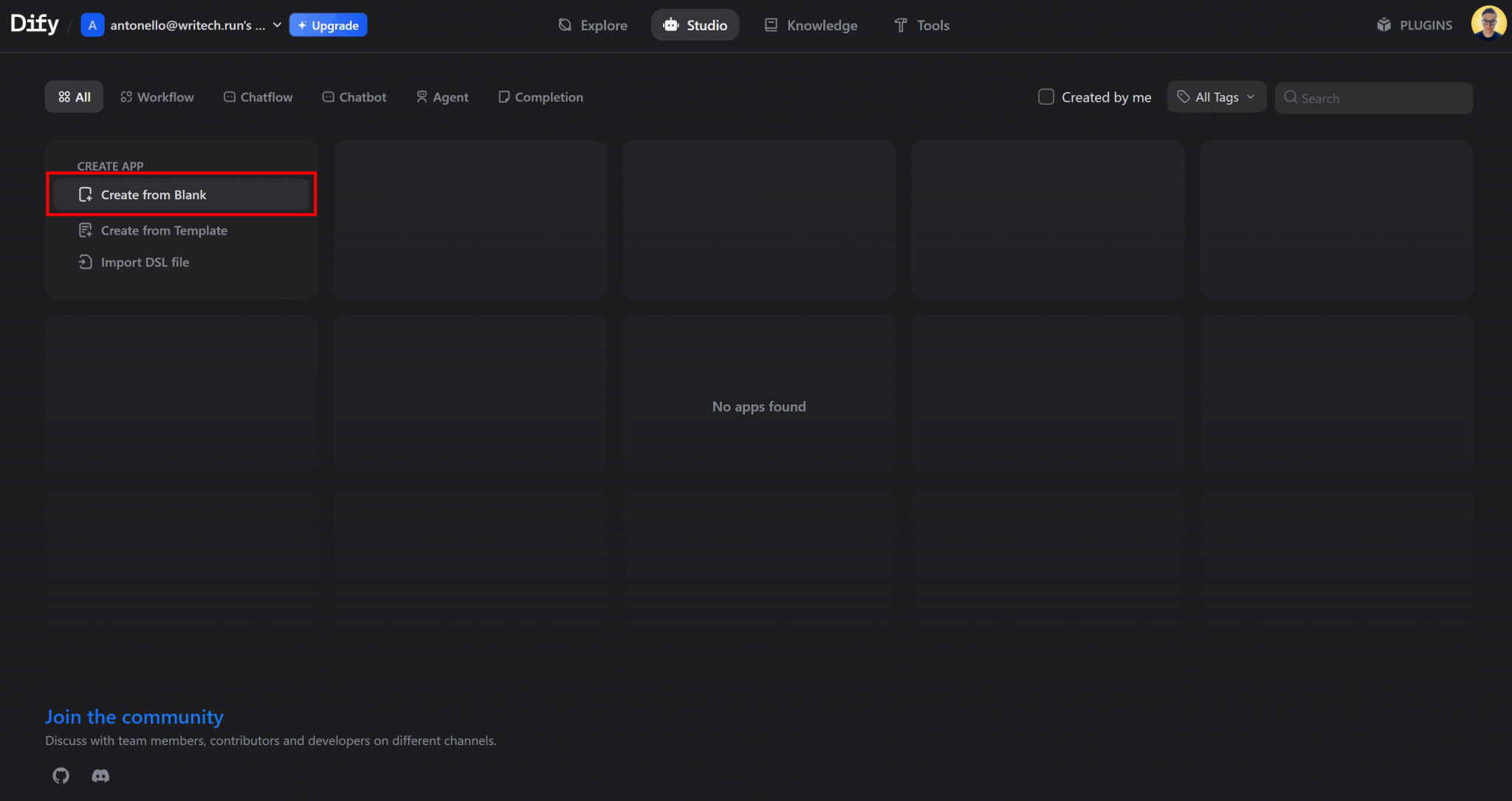
Task: Open the Join the community link
Action: click(134, 716)
